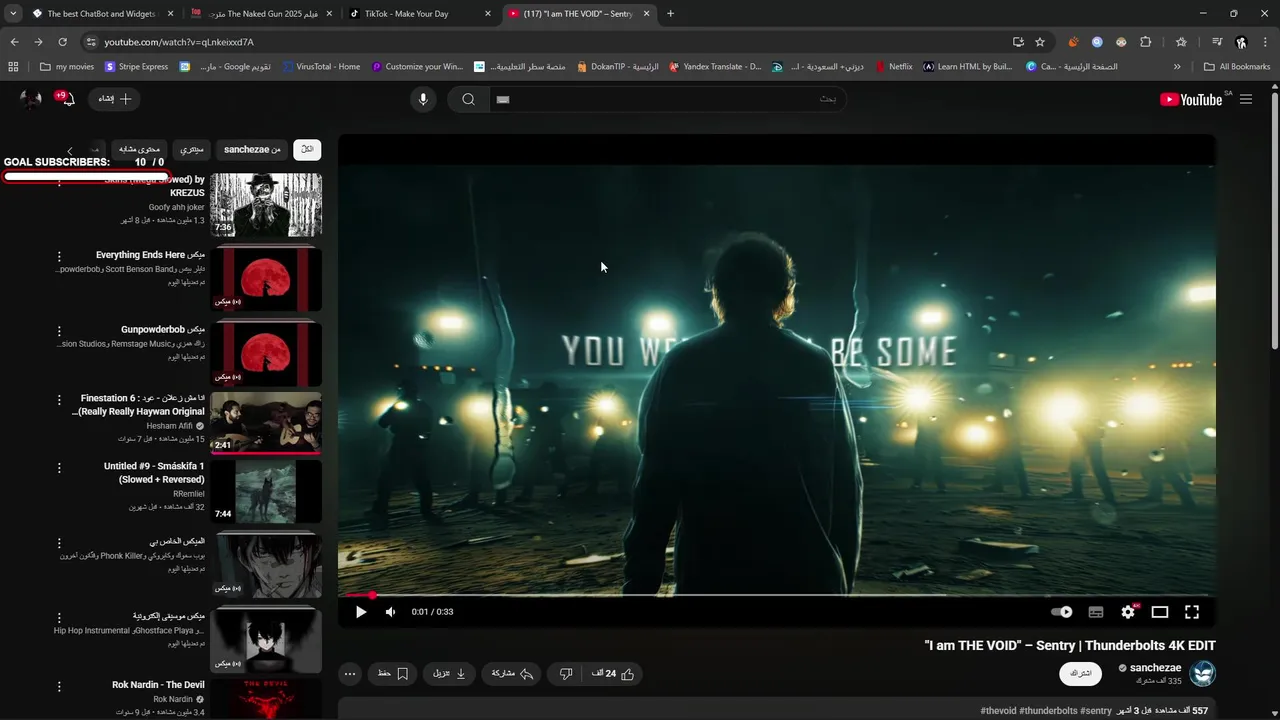Open the YouTube guide hamburger menu
This screenshot has width=1280, height=720.
(1246, 99)
